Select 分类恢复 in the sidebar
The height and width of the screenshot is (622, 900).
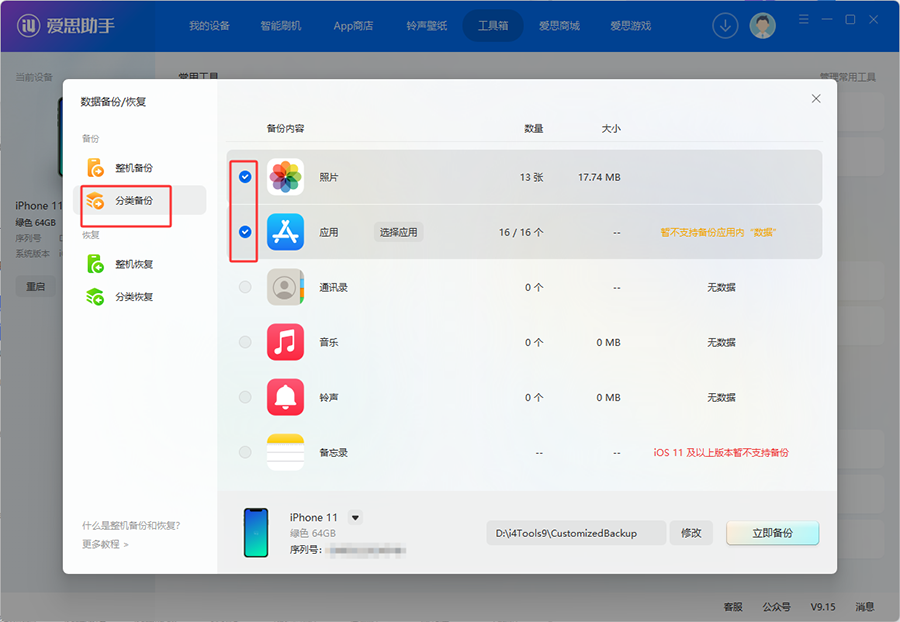[139, 297]
